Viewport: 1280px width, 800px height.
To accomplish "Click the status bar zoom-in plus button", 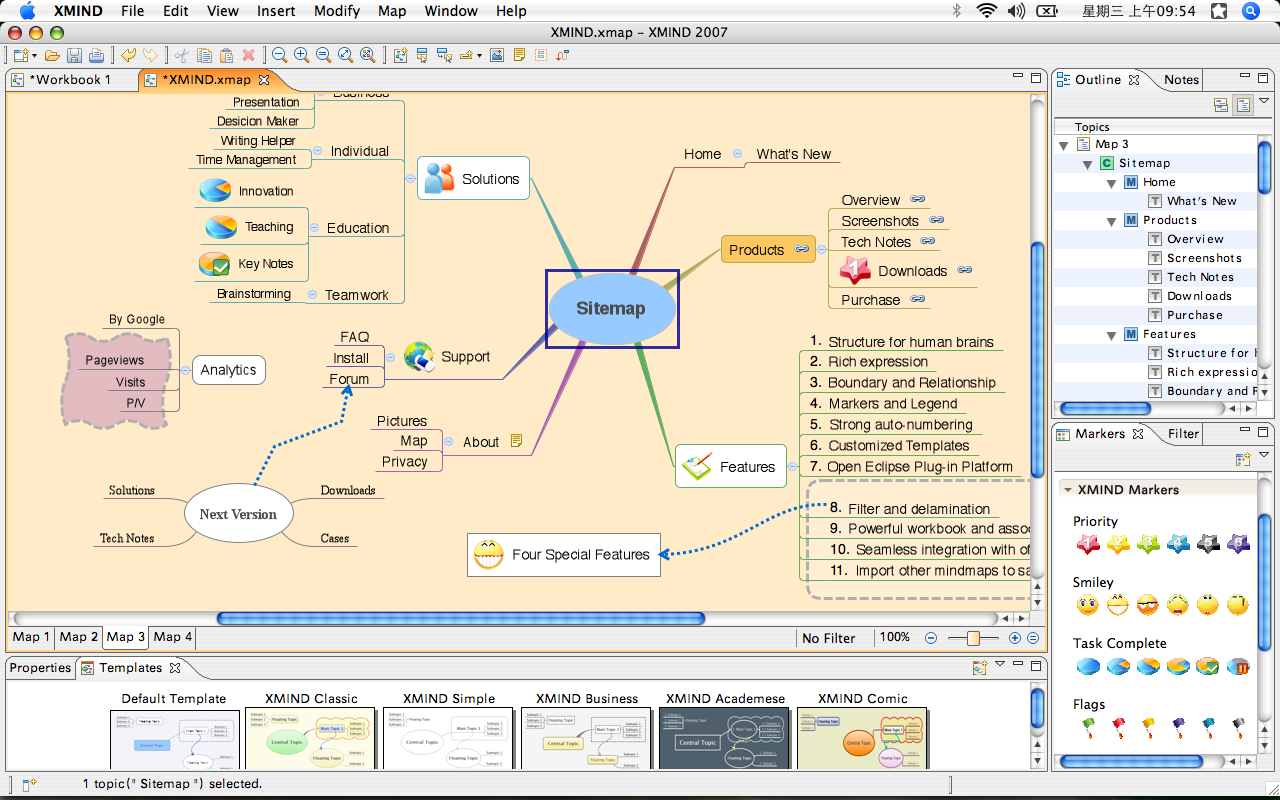I will point(1015,637).
